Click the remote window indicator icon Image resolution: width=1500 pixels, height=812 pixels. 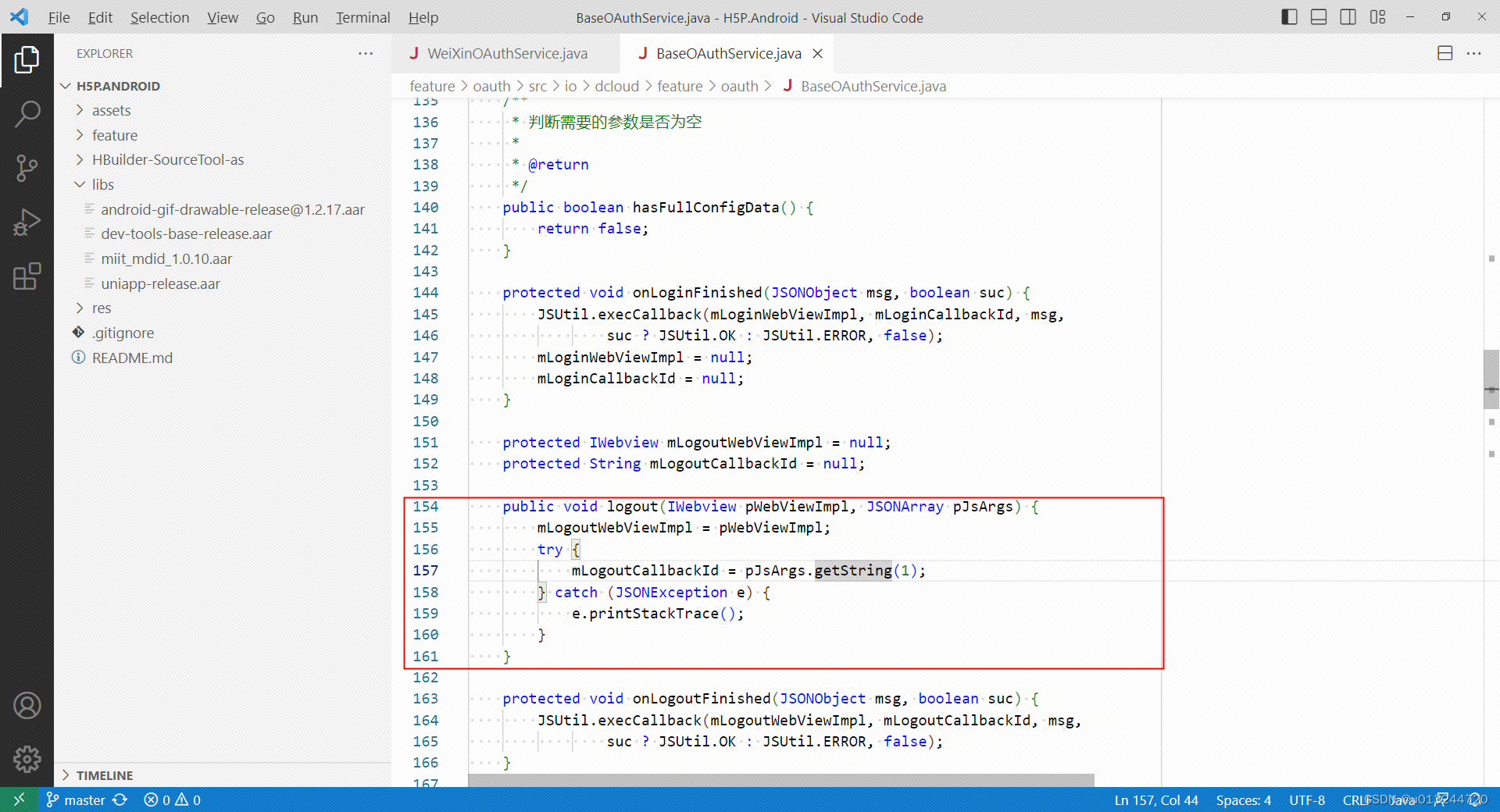pos(19,800)
